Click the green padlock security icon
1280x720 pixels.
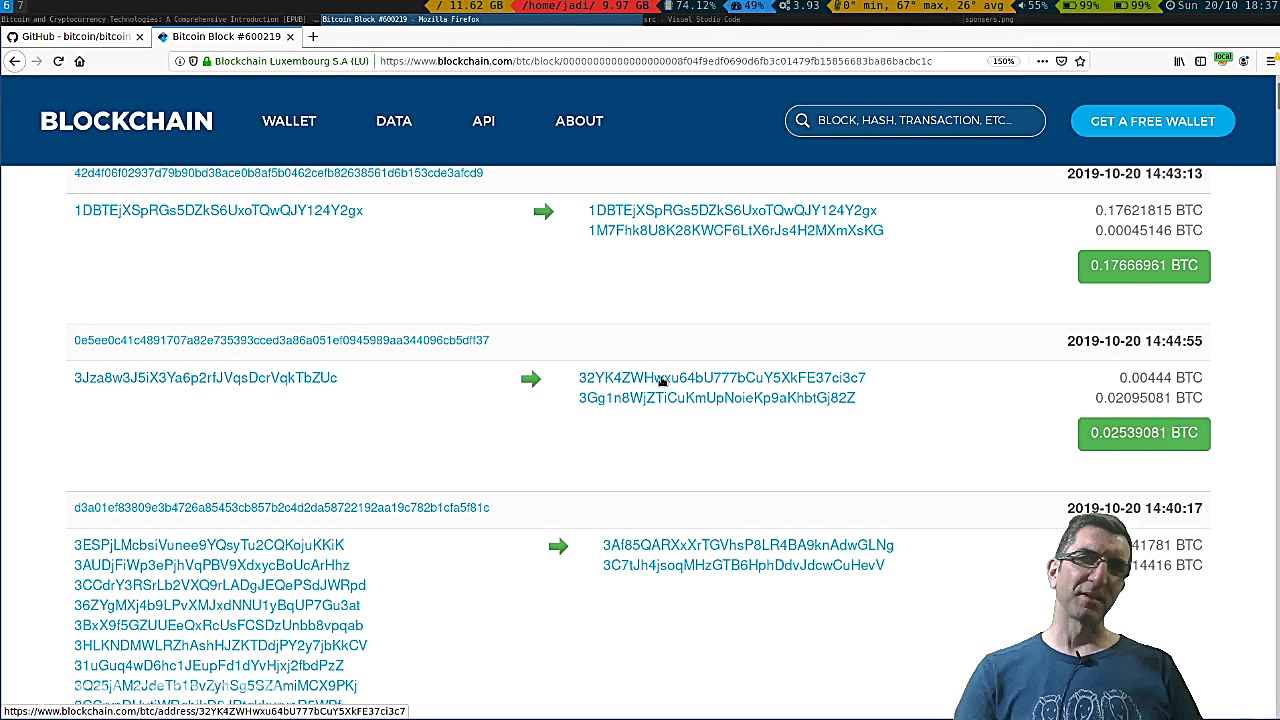[x=207, y=61]
